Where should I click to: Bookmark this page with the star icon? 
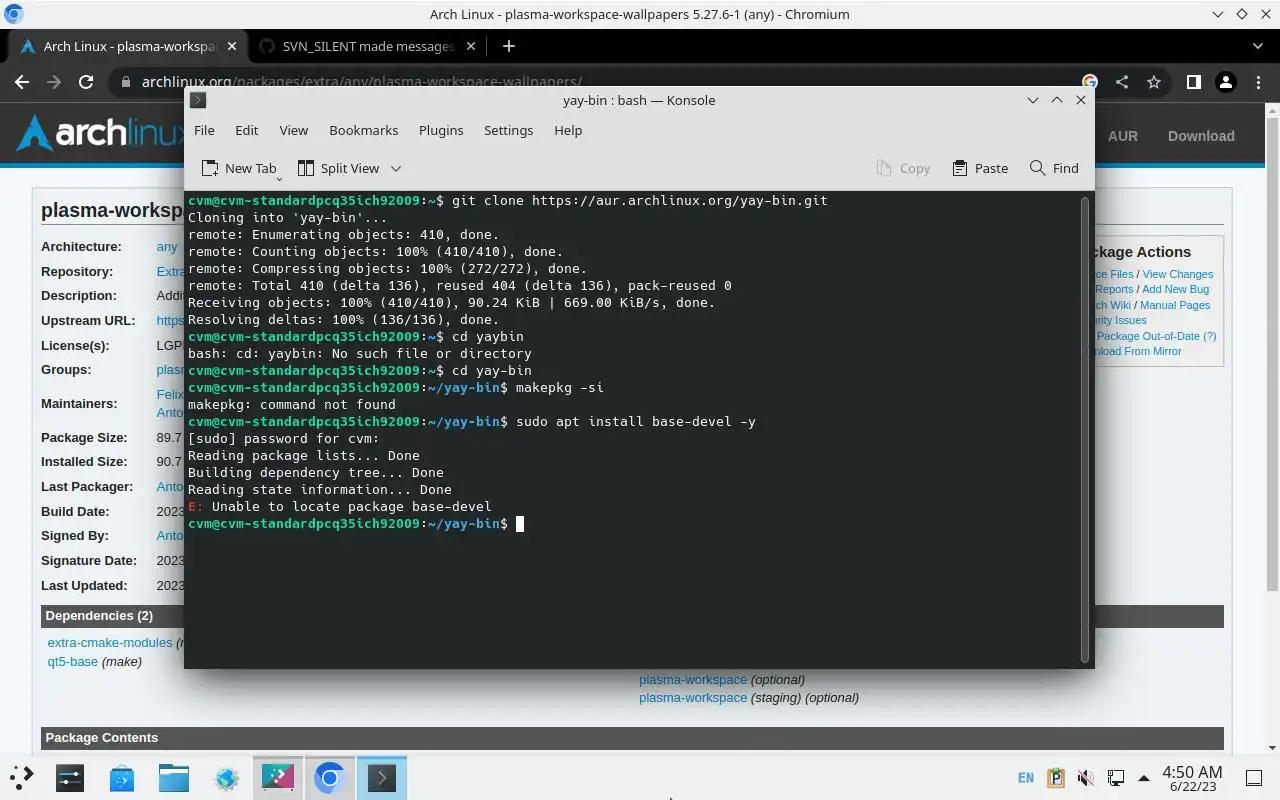coord(1154,82)
